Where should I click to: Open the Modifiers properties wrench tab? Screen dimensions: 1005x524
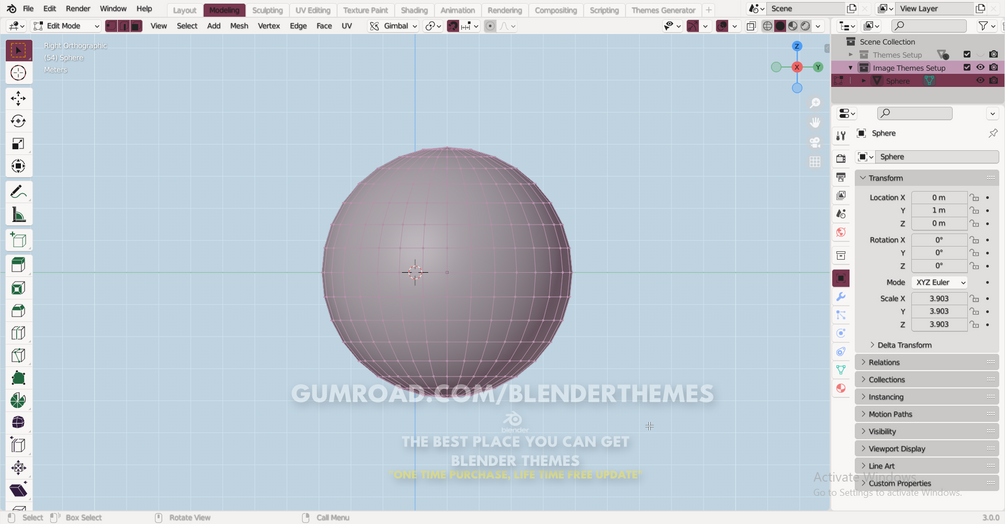pyautogui.click(x=841, y=297)
